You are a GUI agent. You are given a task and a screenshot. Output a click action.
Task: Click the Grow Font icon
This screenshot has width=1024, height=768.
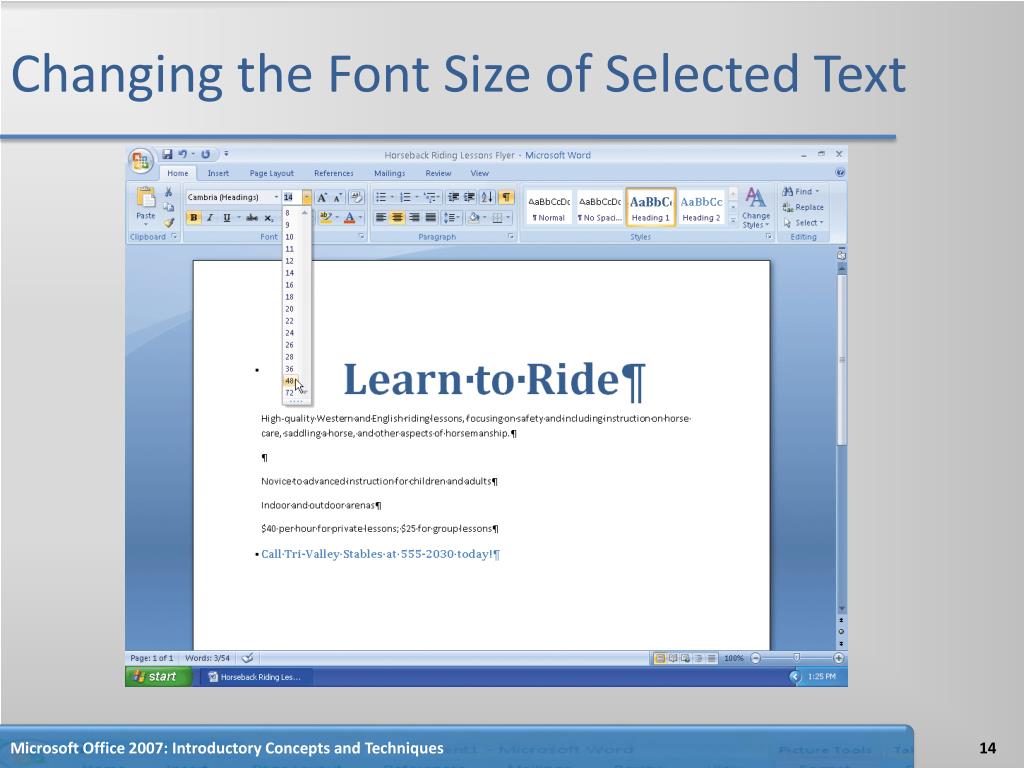pyautogui.click(x=322, y=197)
